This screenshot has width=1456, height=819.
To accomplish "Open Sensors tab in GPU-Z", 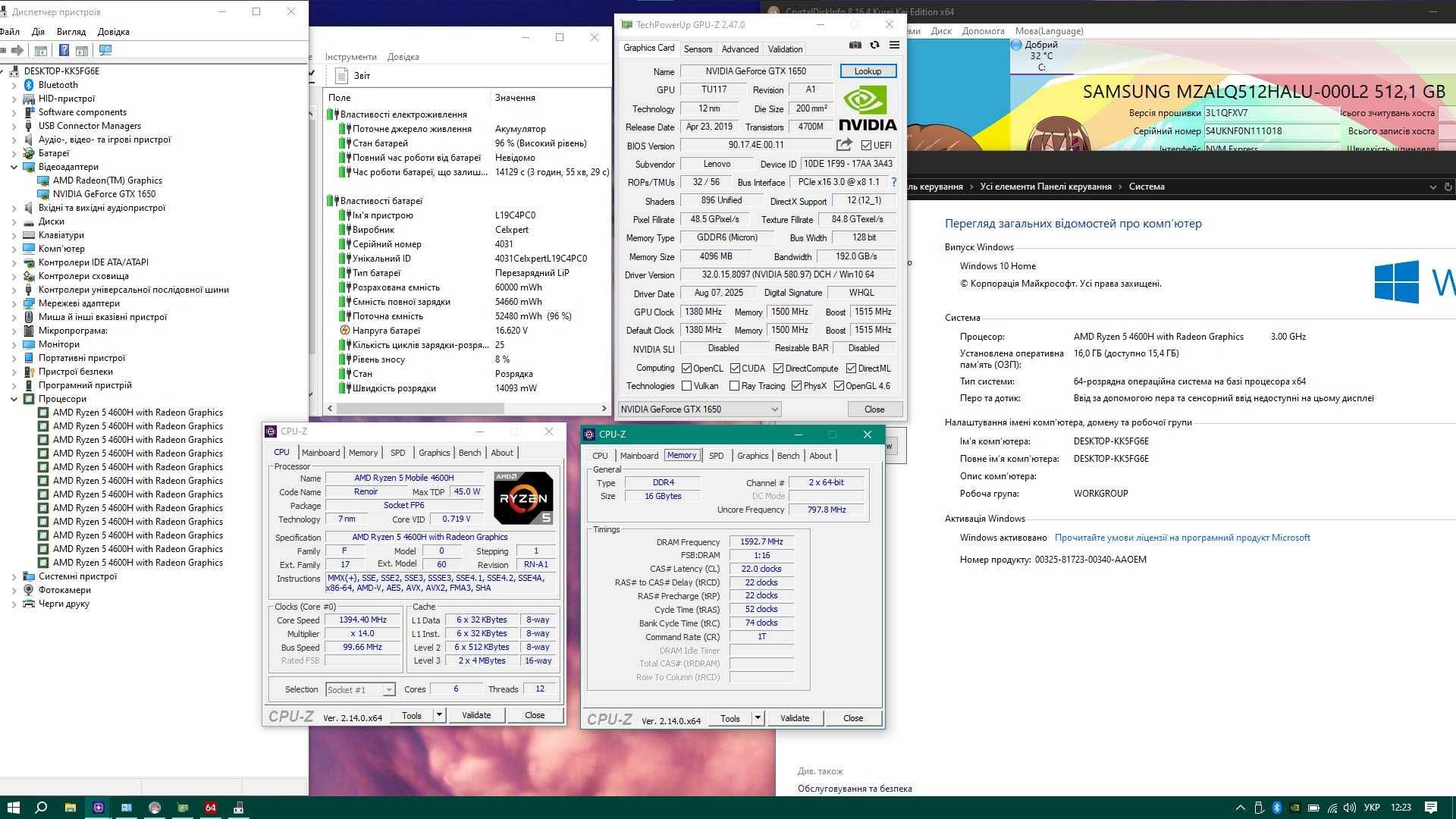I will tap(698, 49).
